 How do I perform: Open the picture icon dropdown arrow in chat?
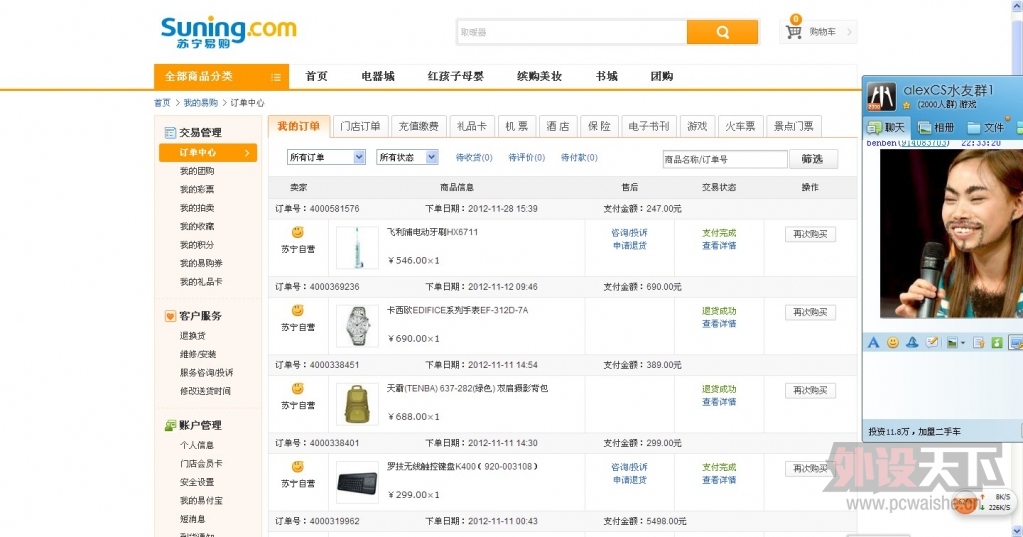[963, 343]
